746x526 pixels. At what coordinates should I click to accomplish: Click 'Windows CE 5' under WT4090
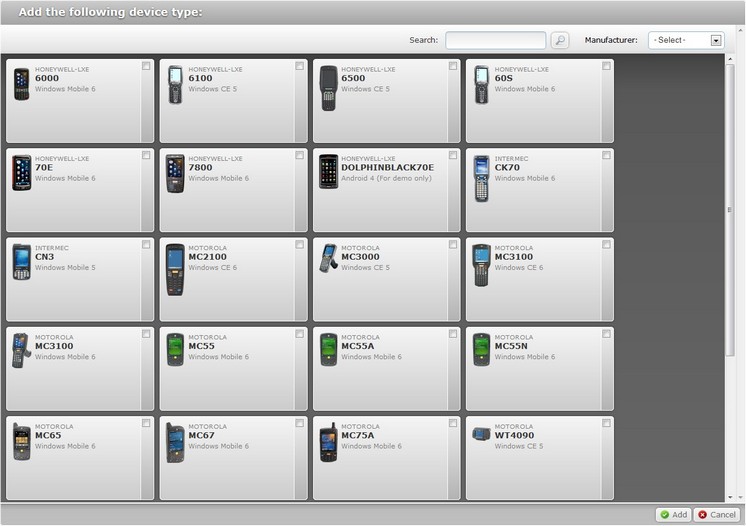tap(519, 446)
